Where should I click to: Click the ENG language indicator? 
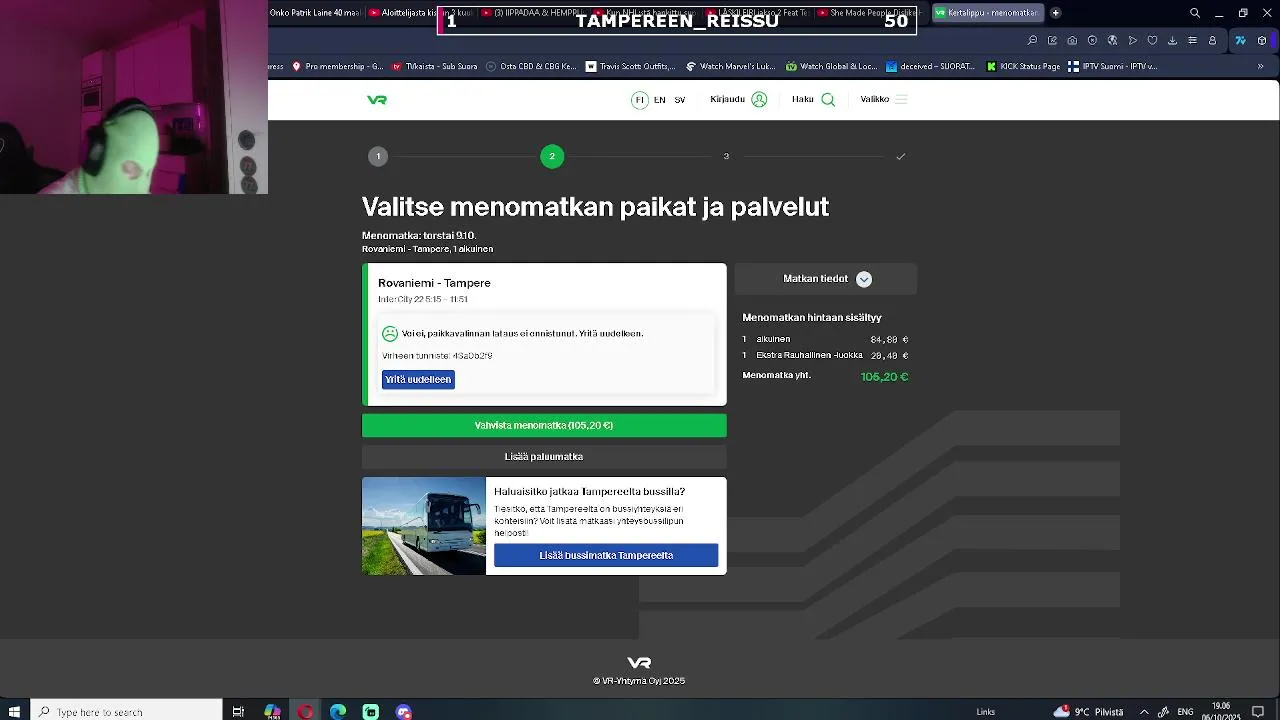tap(1185, 712)
